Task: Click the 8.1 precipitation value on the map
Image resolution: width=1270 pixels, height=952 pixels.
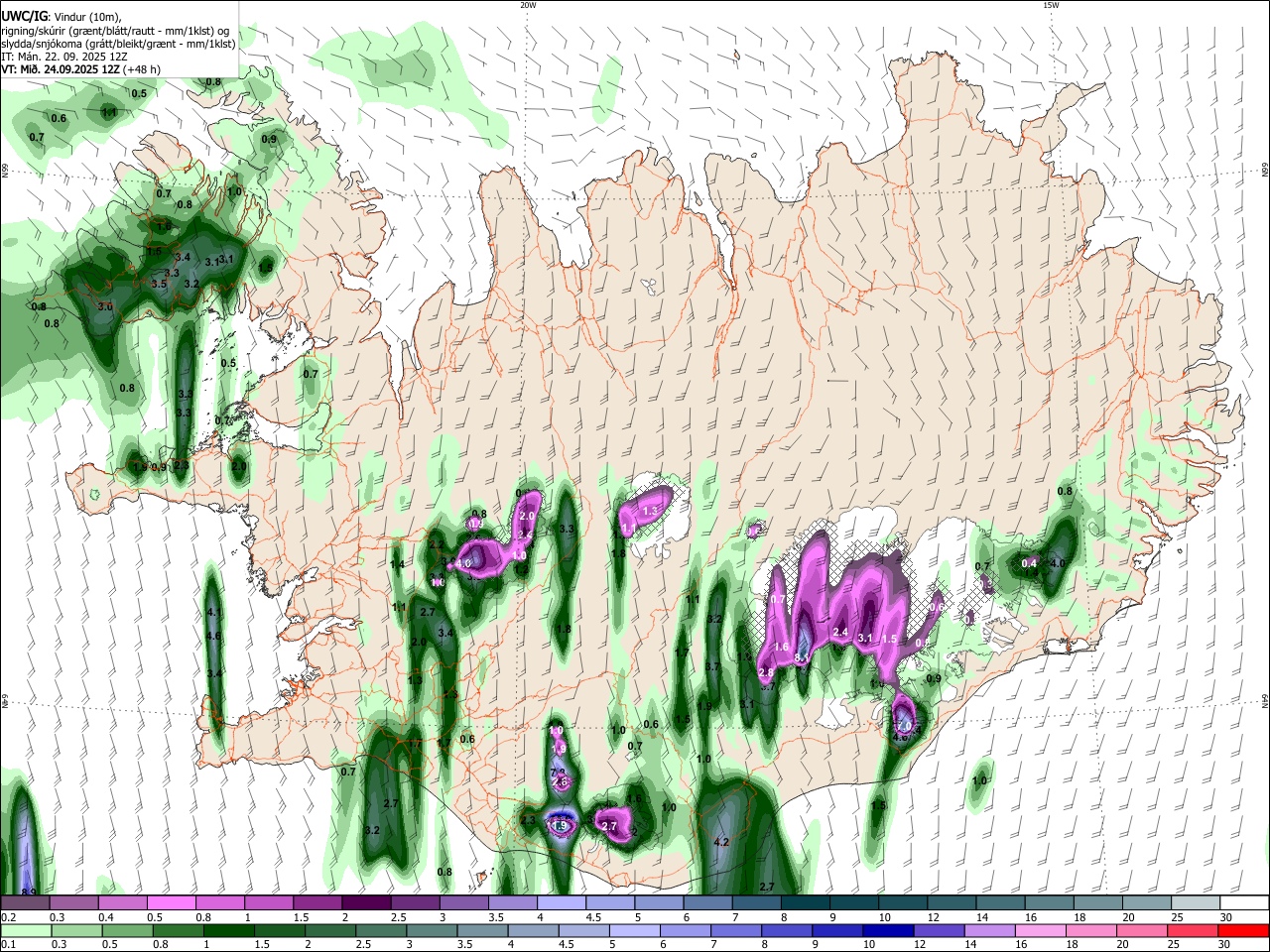Action: point(802,657)
